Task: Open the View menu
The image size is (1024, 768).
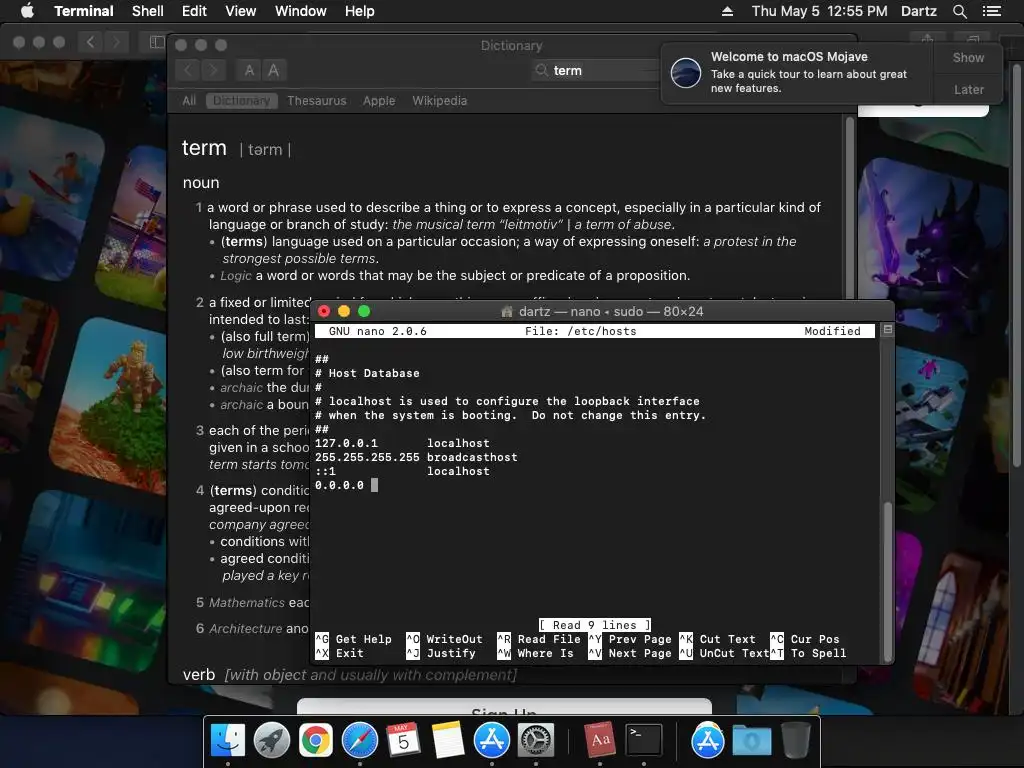Action: tap(240, 11)
